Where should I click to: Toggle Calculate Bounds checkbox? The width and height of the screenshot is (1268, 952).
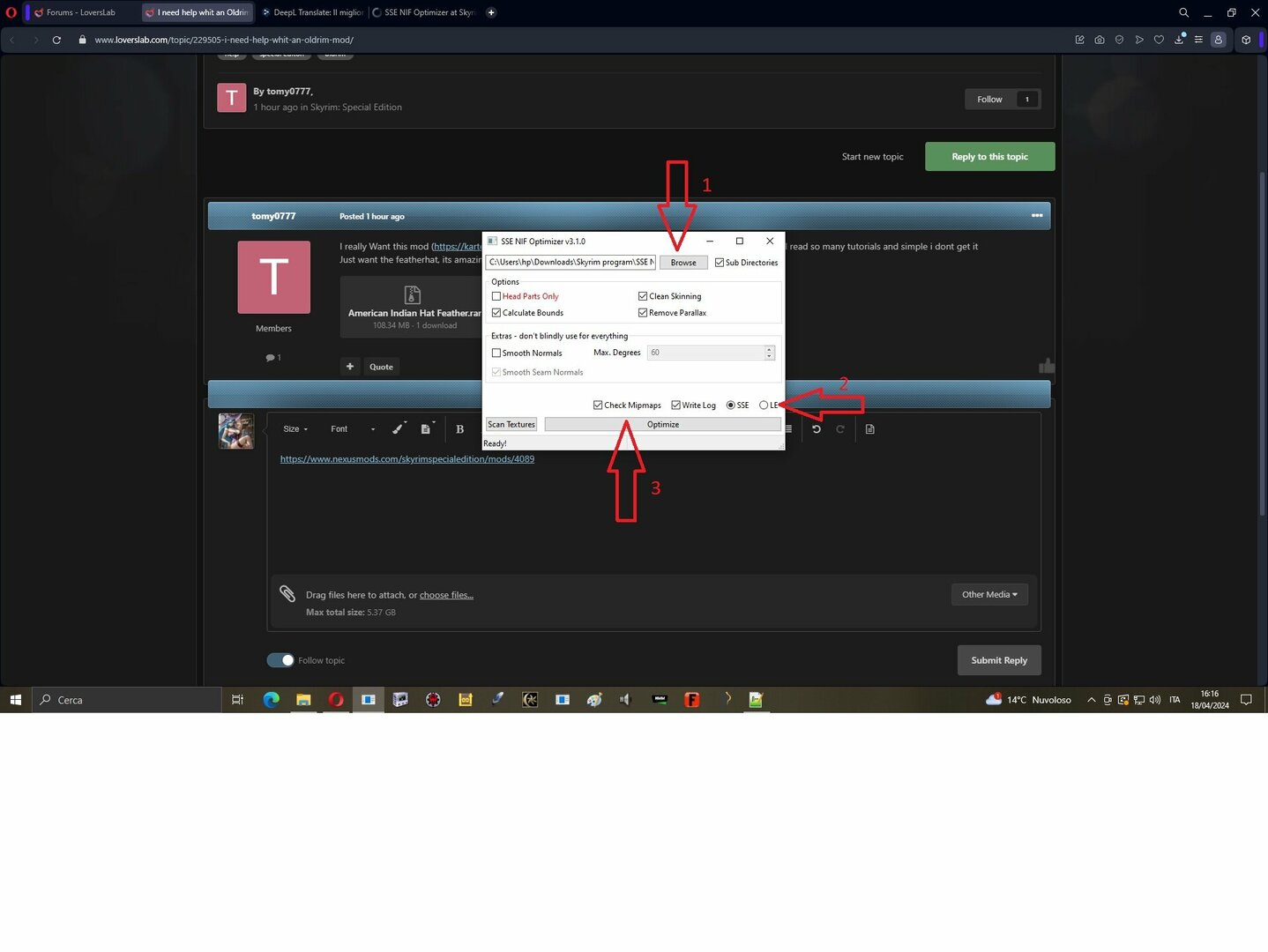click(x=496, y=313)
